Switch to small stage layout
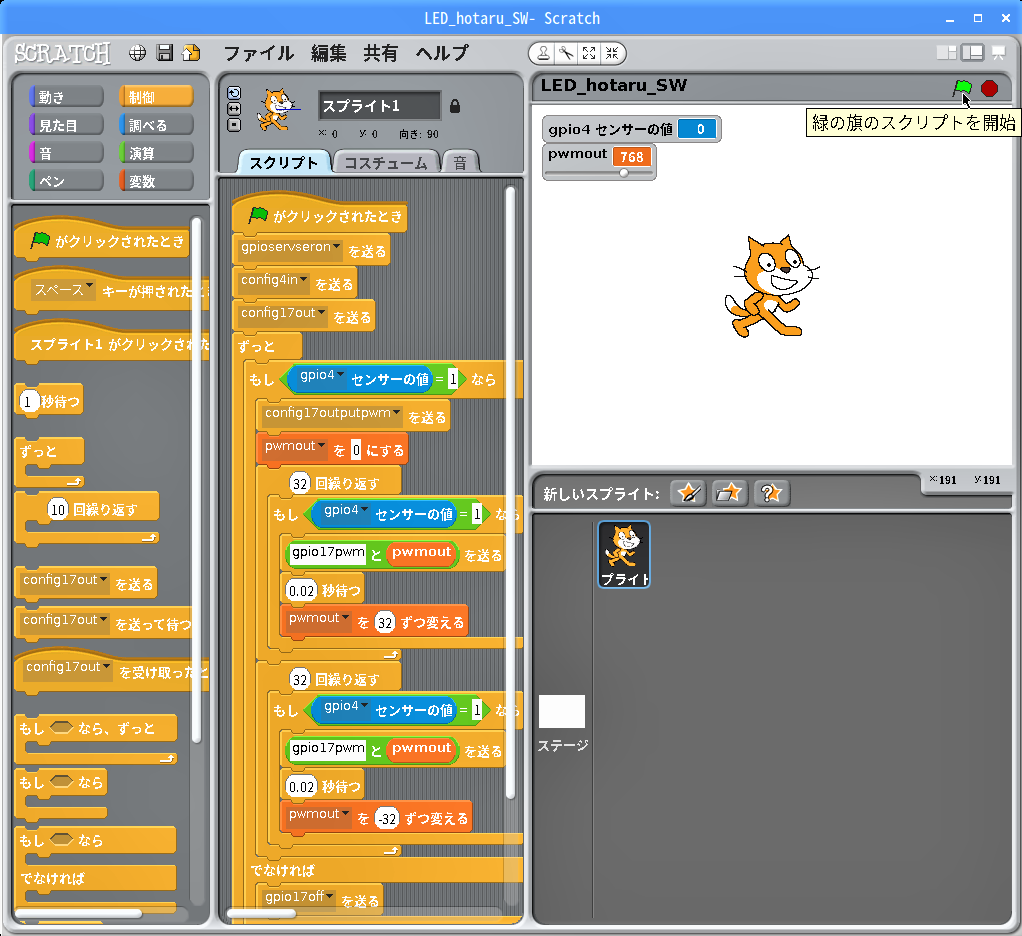 tap(946, 53)
